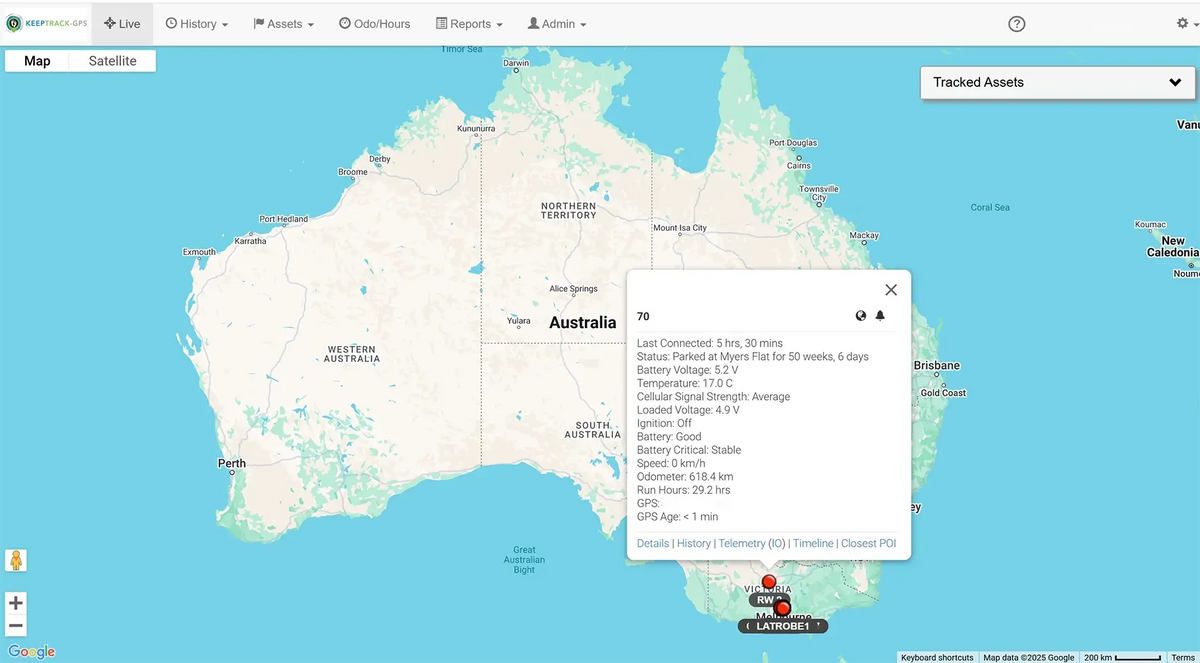Click the Perth city label on map
This screenshot has width=1200, height=663.
232,463
